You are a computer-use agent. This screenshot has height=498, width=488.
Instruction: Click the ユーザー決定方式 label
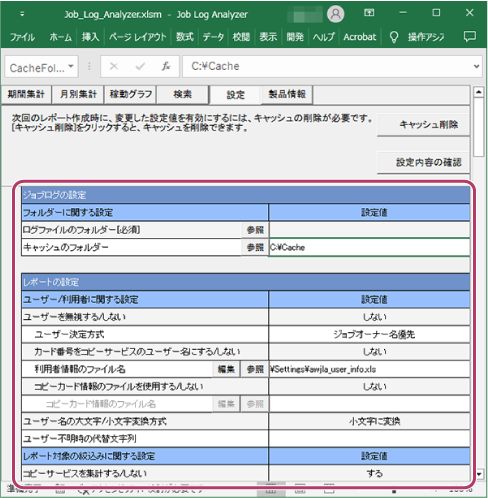click(69, 334)
